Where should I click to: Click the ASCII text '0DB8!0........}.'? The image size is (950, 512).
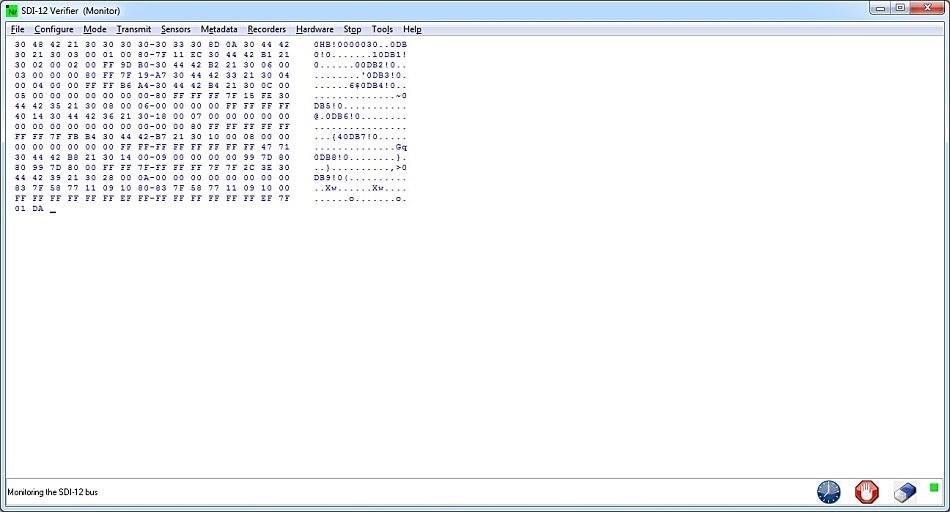(x=360, y=158)
